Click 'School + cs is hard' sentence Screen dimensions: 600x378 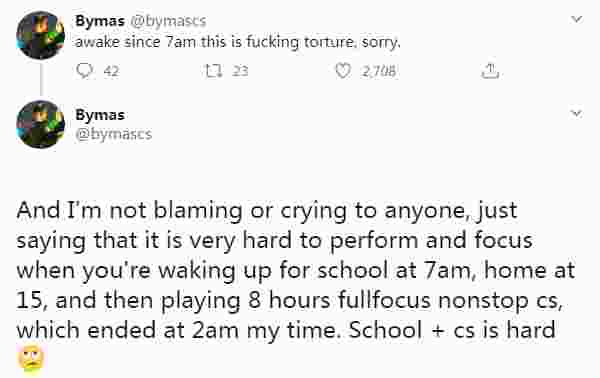pos(452,330)
